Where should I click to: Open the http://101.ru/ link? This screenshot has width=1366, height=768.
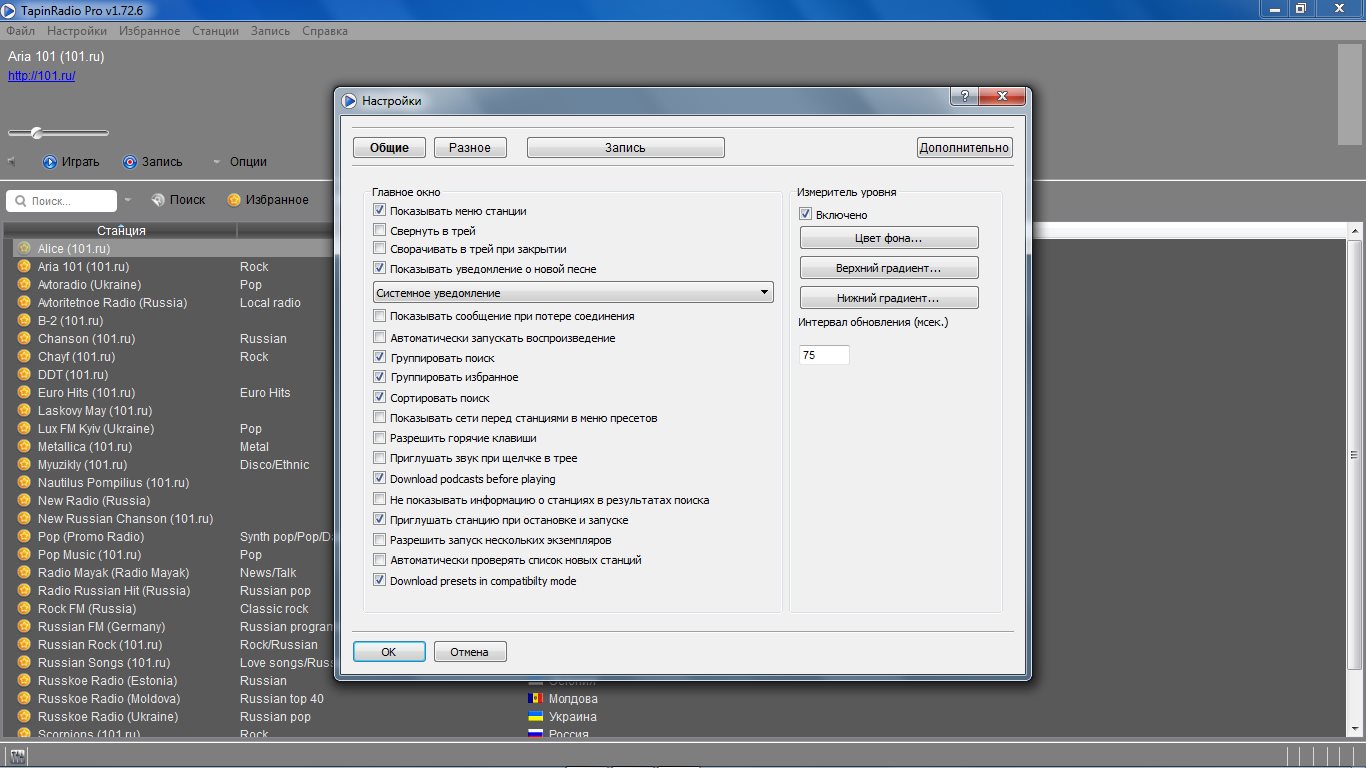[42, 76]
